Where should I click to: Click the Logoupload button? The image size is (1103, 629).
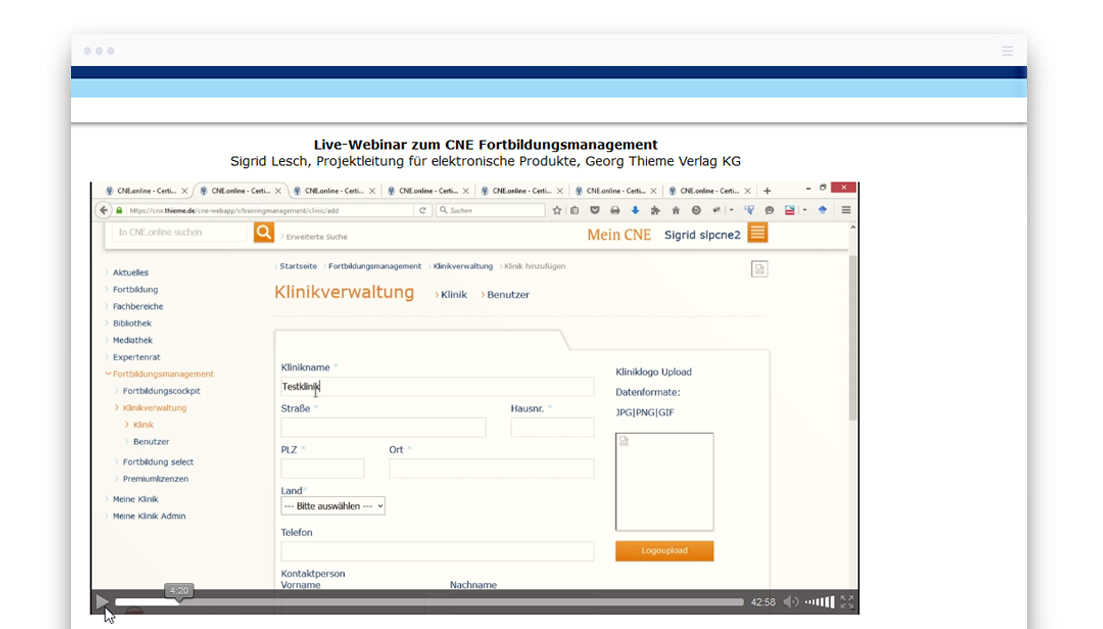pos(664,551)
